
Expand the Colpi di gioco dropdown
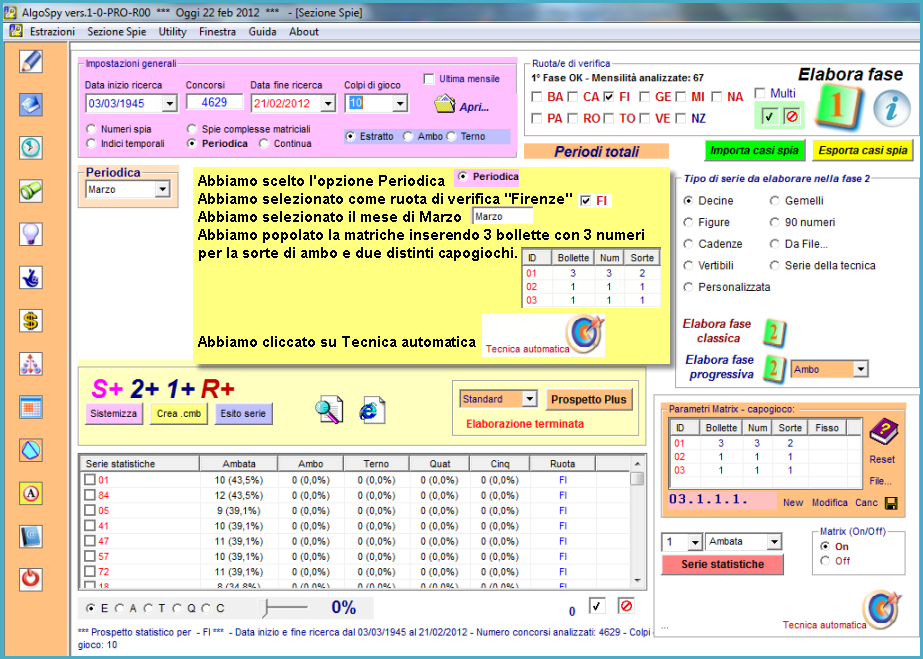pos(400,104)
